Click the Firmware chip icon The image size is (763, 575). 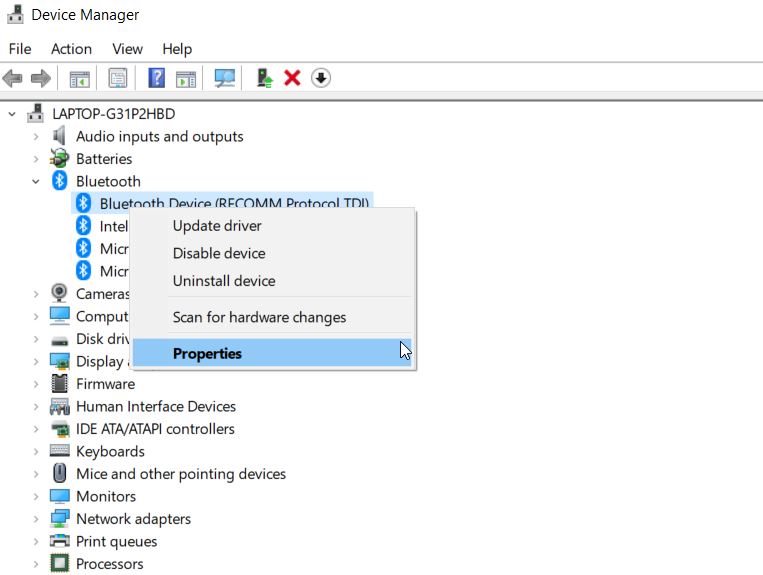[59, 383]
